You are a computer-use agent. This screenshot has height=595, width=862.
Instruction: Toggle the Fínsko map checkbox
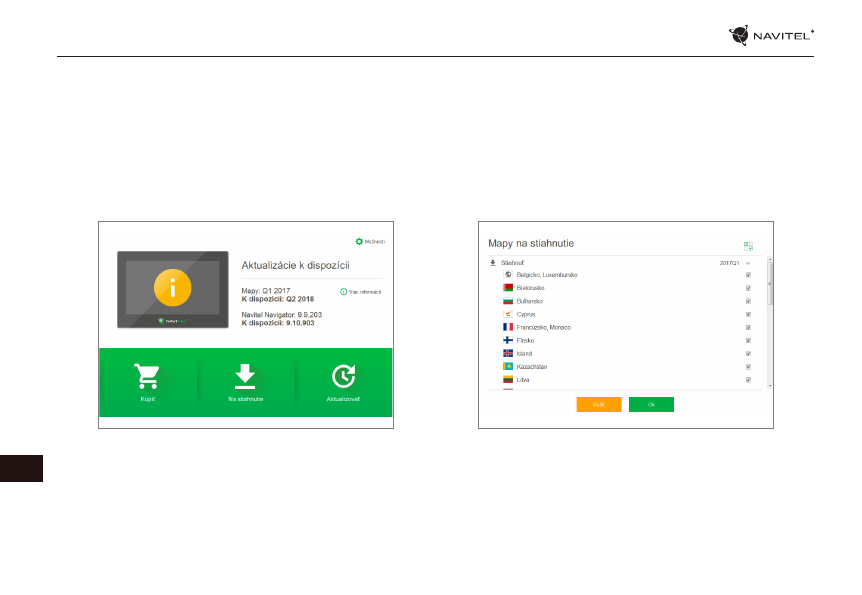(x=748, y=341)
